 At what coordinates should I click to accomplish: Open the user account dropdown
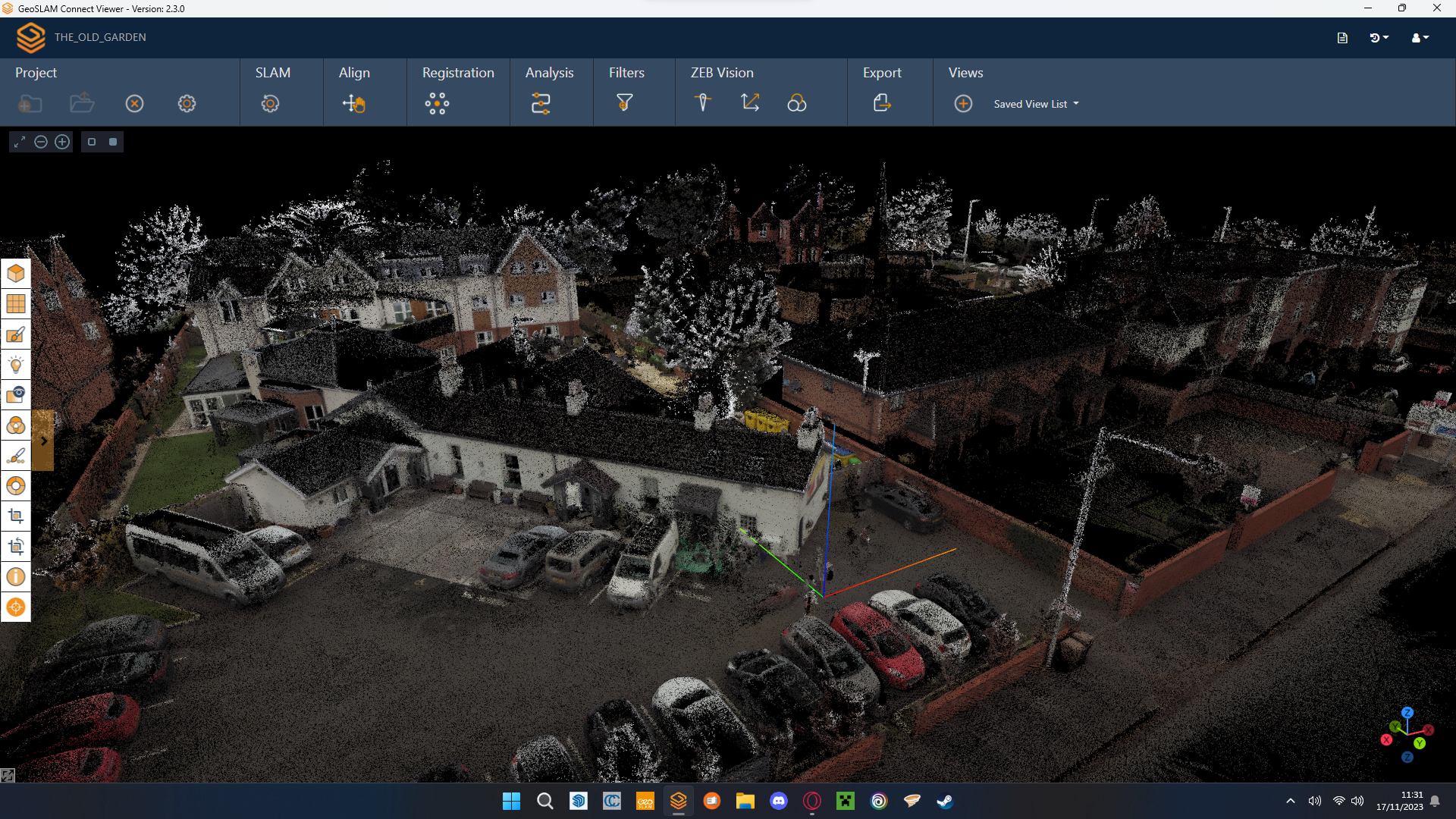1420,37
